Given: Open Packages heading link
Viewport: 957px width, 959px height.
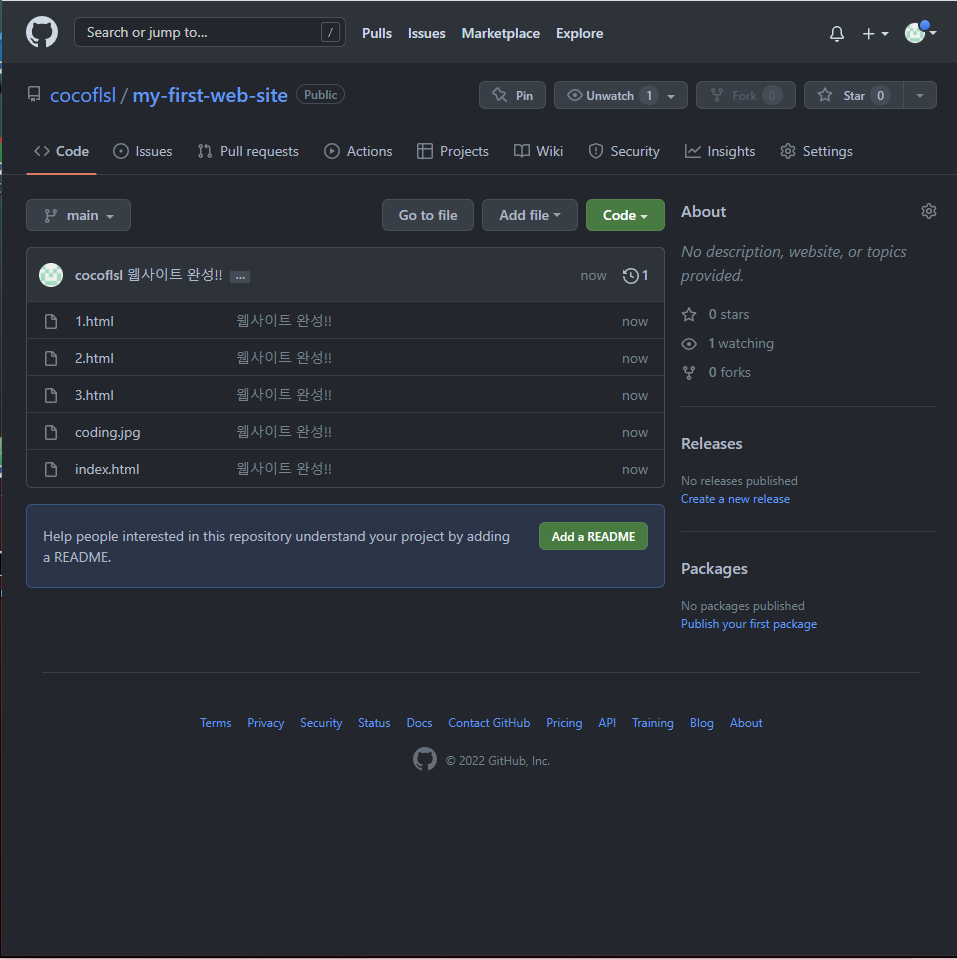Looking at the screenshot, I should pyautogui.click(x=714, y=569).
